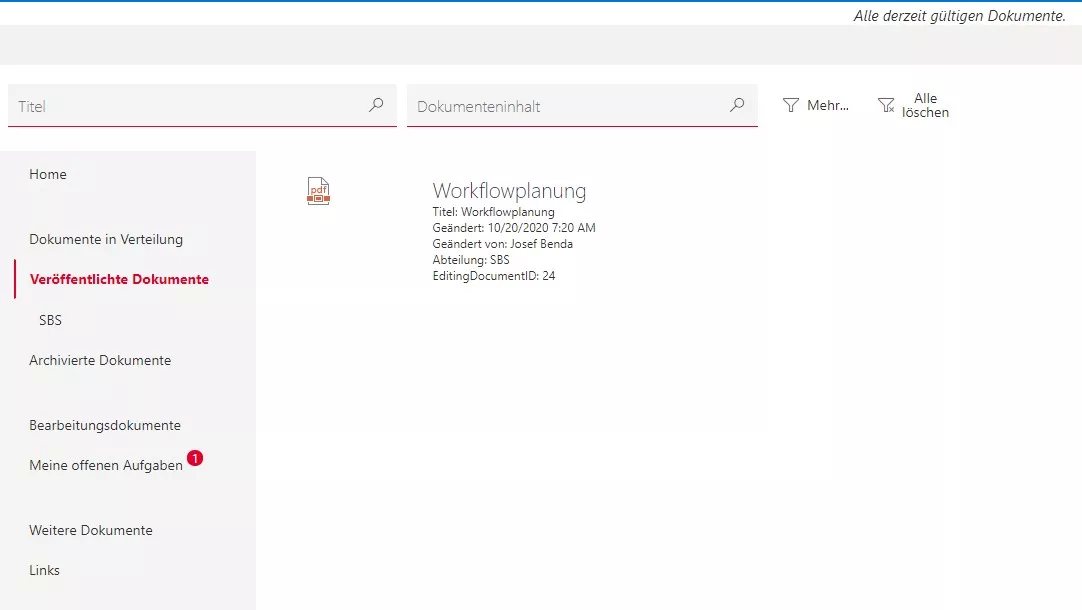Open the SBS subcategory
Screen dimensions: 1082x610
[49, 319]
